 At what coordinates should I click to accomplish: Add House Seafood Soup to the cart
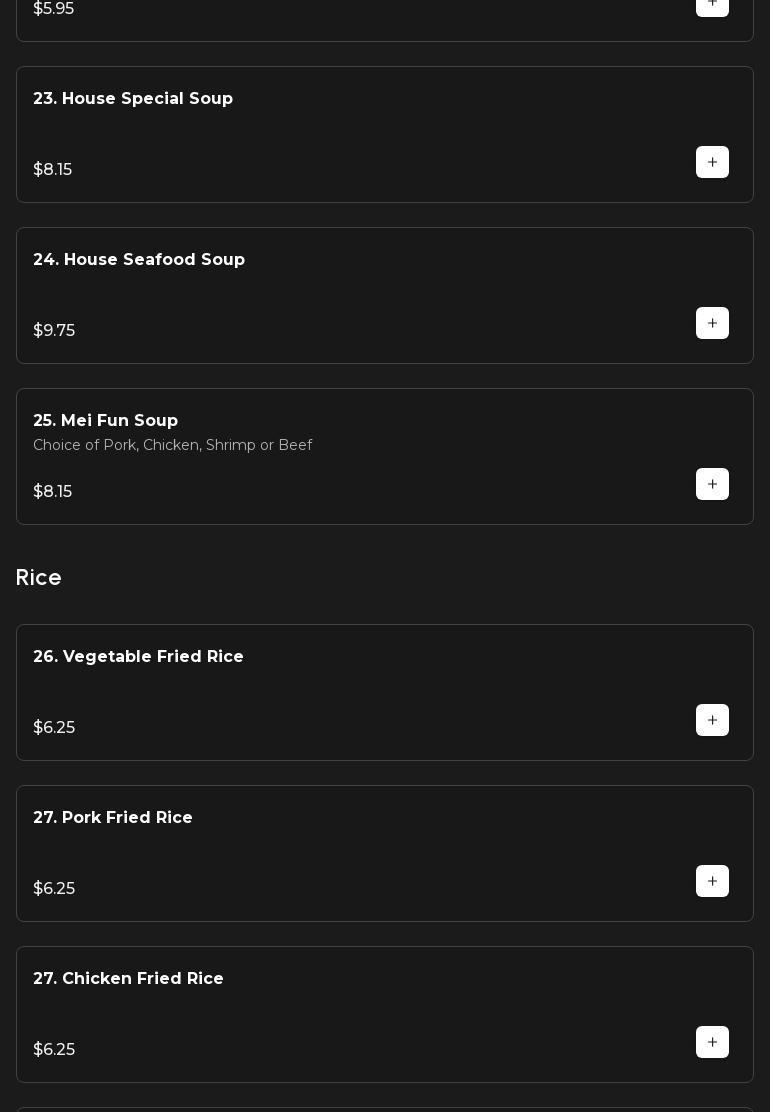(x=712, y=323)
